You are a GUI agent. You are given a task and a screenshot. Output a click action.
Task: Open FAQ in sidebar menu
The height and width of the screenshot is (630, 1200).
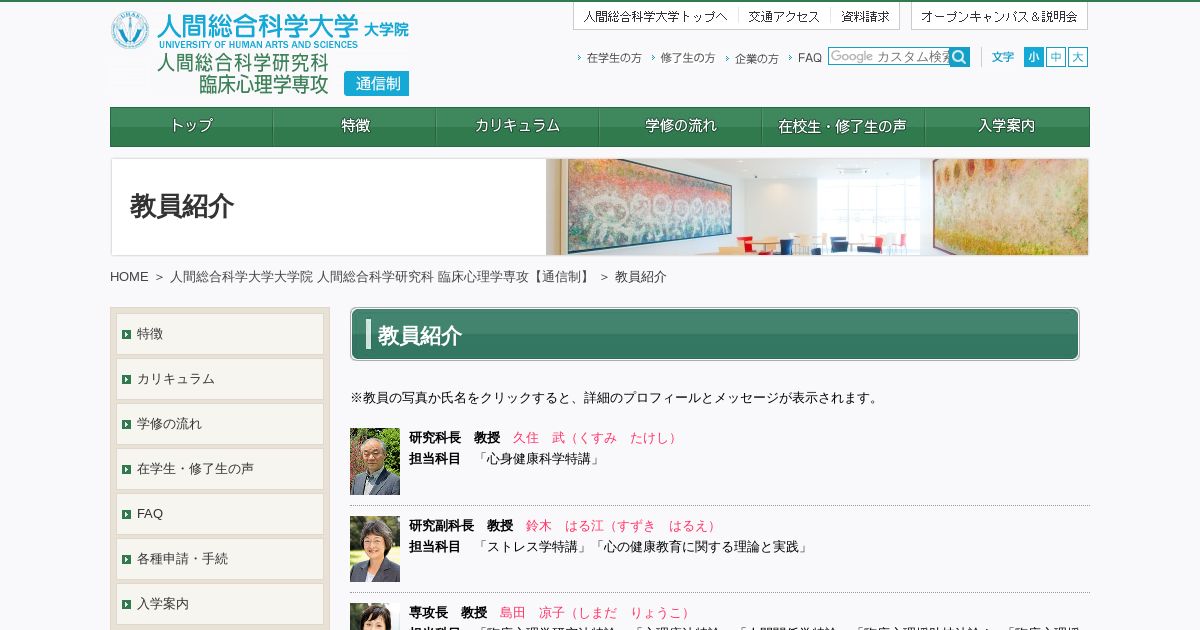coord(220,514)
